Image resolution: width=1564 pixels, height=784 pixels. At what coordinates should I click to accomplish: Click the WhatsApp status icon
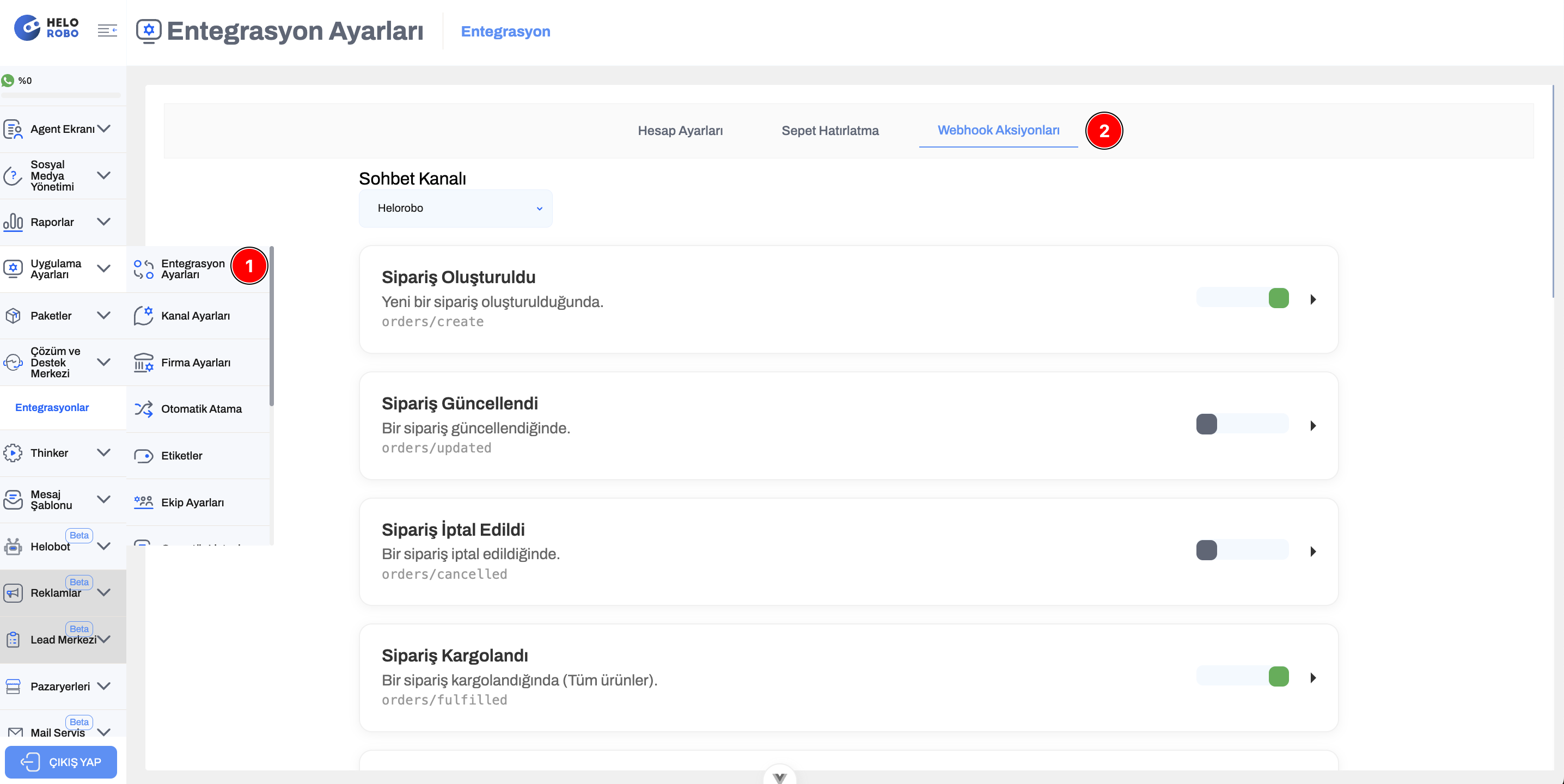tap(8, 80)
